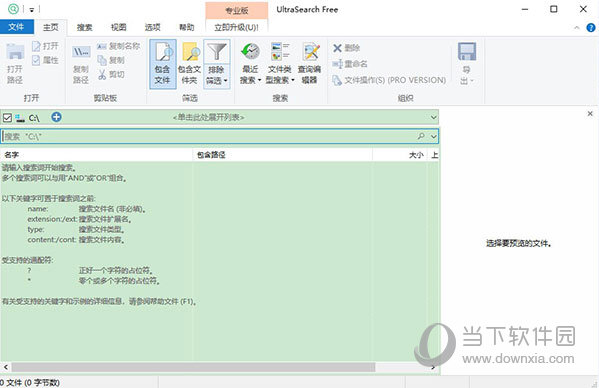This screenshot has height=388, width=599.
Task: Click <单击此处展开列表> to expand drives
Action: [209, 117]
